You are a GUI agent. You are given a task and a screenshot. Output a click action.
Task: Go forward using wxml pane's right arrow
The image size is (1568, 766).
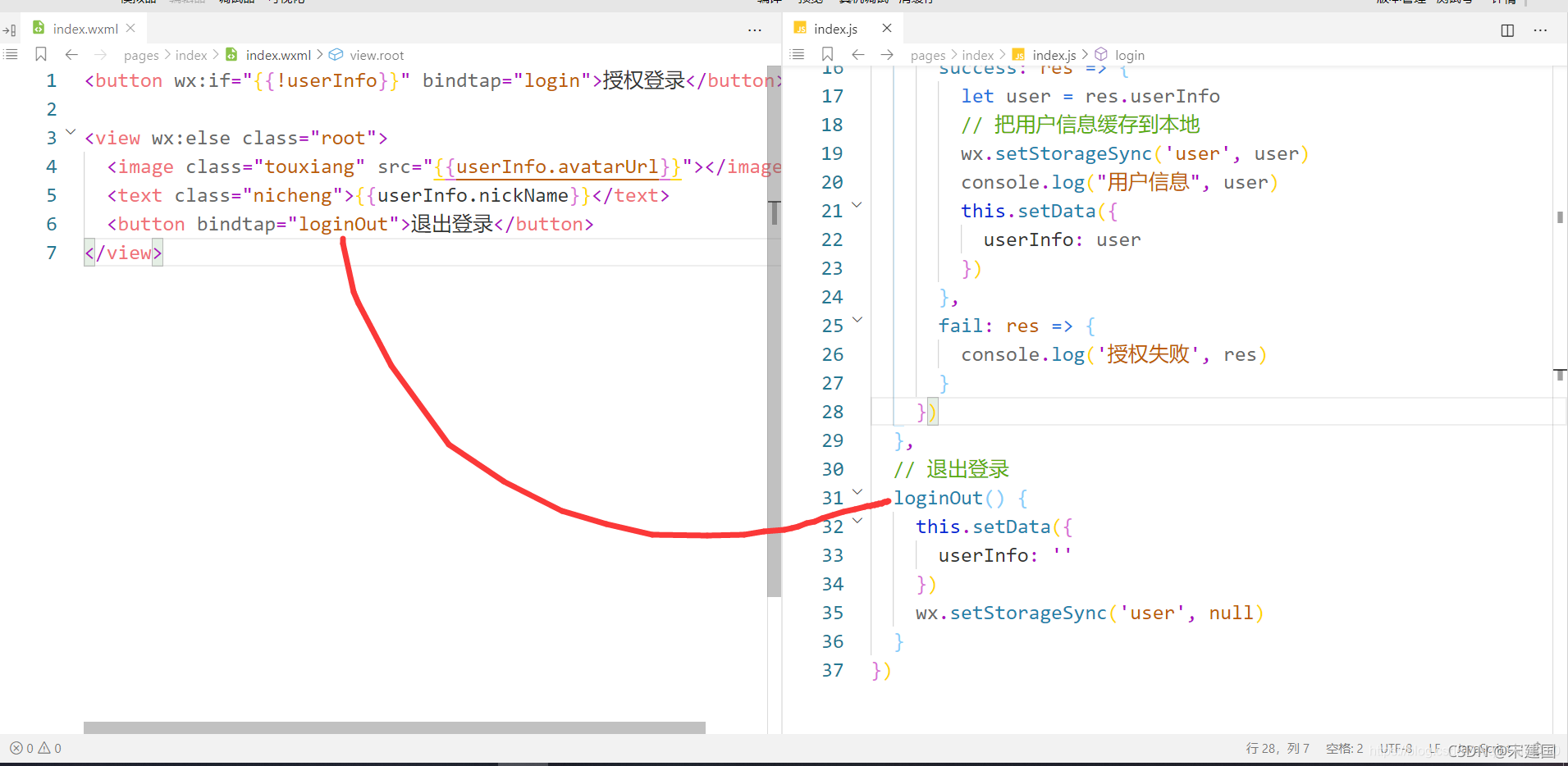pyautogui.click(x=100, y=54)
